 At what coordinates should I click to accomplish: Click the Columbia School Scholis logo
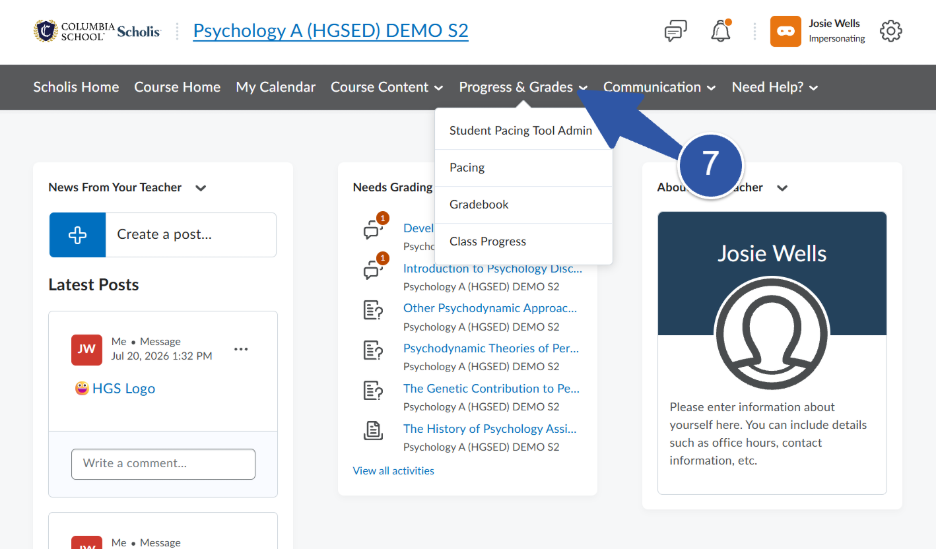[97, 31]
